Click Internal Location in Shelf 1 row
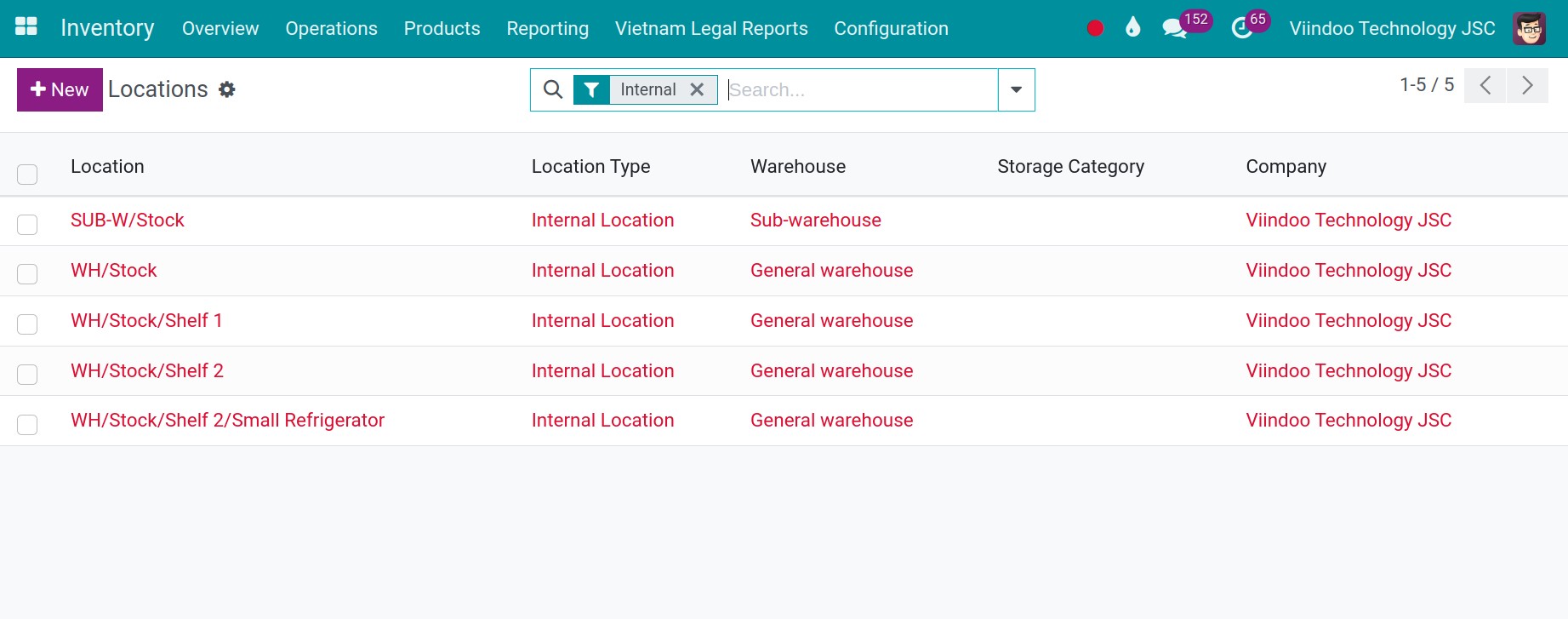Screen dimensions: 1568x619 [x=603, y=321]
